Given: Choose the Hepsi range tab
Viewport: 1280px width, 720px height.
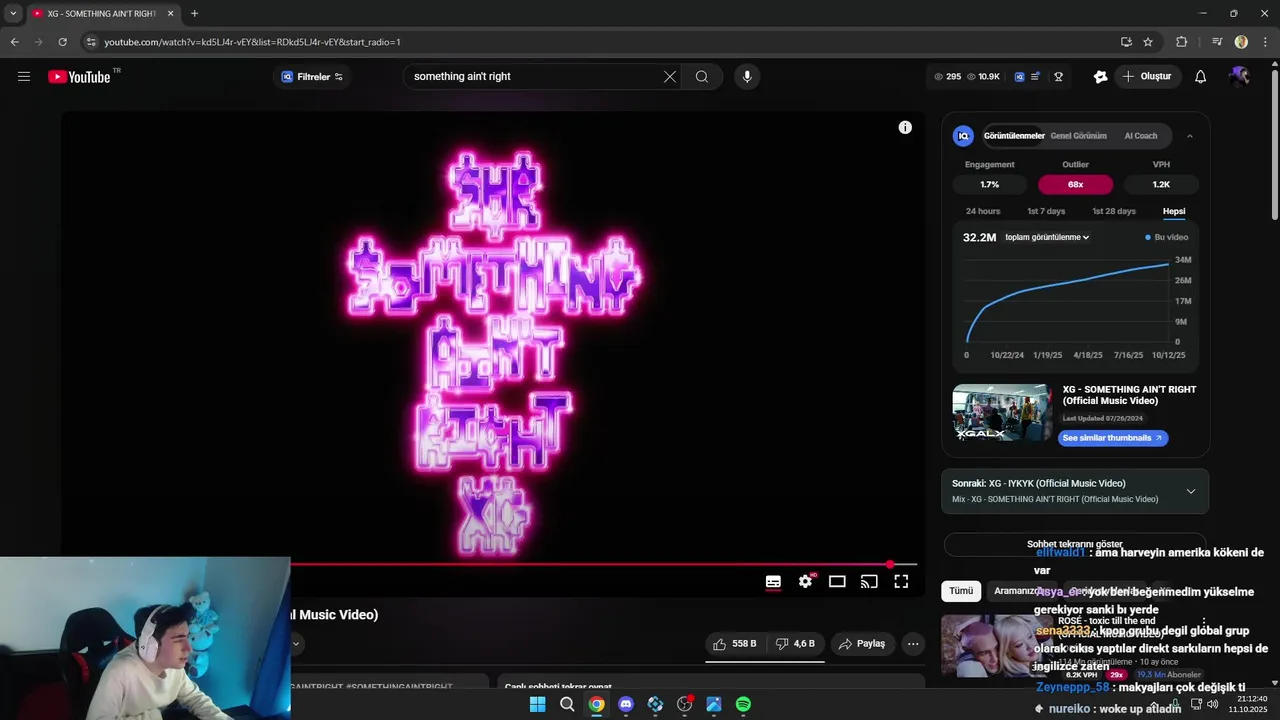Looking at the screenshot, I should coord(1174,211).
